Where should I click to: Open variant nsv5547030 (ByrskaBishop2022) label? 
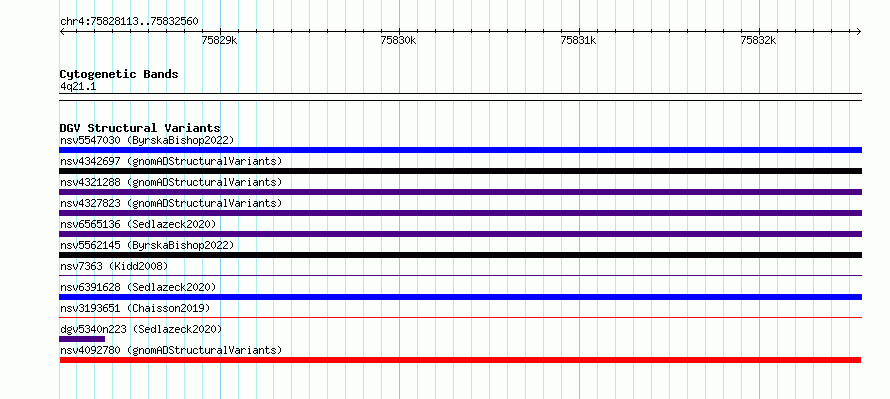pyautogui.click(x=147, y=140)
